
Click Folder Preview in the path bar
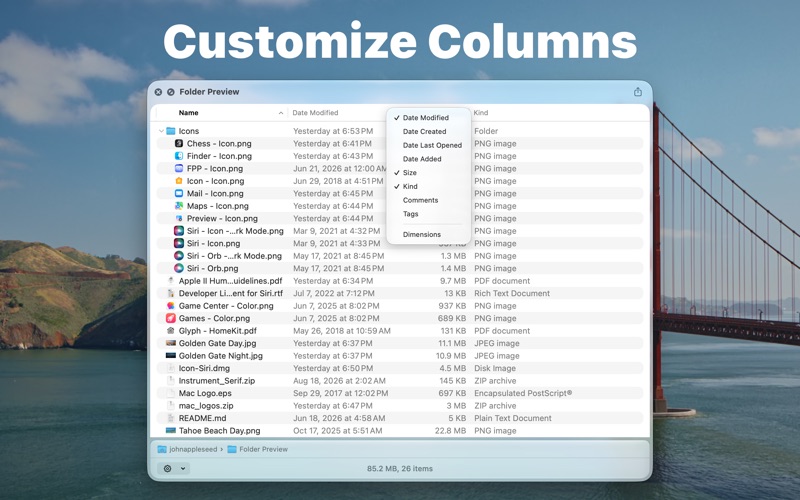click(x=263, y=449)
